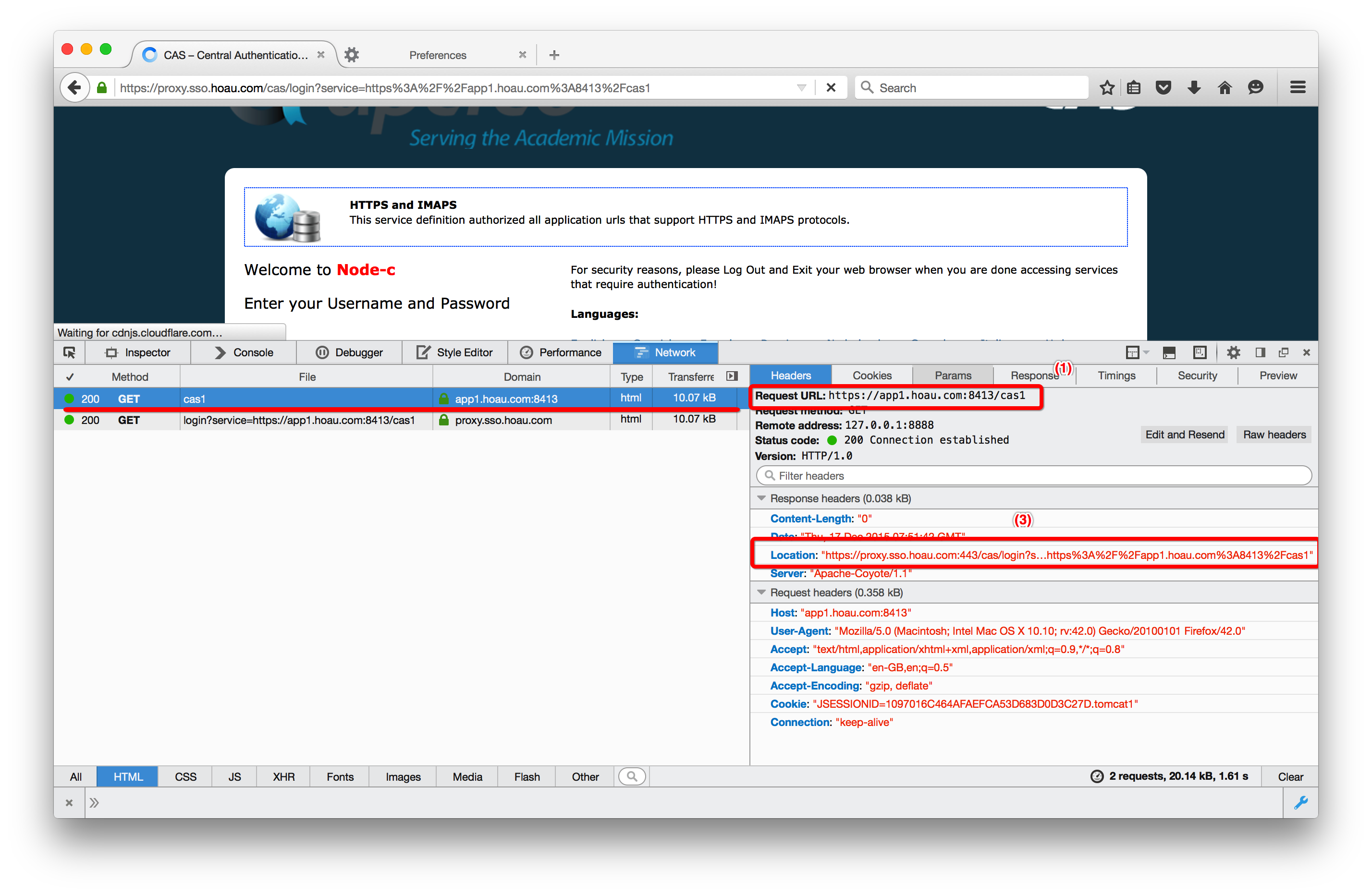Toggle split console icon in devtools toolbar
The width and height of the screenshot is (1372, 895).
point(1168,352)
